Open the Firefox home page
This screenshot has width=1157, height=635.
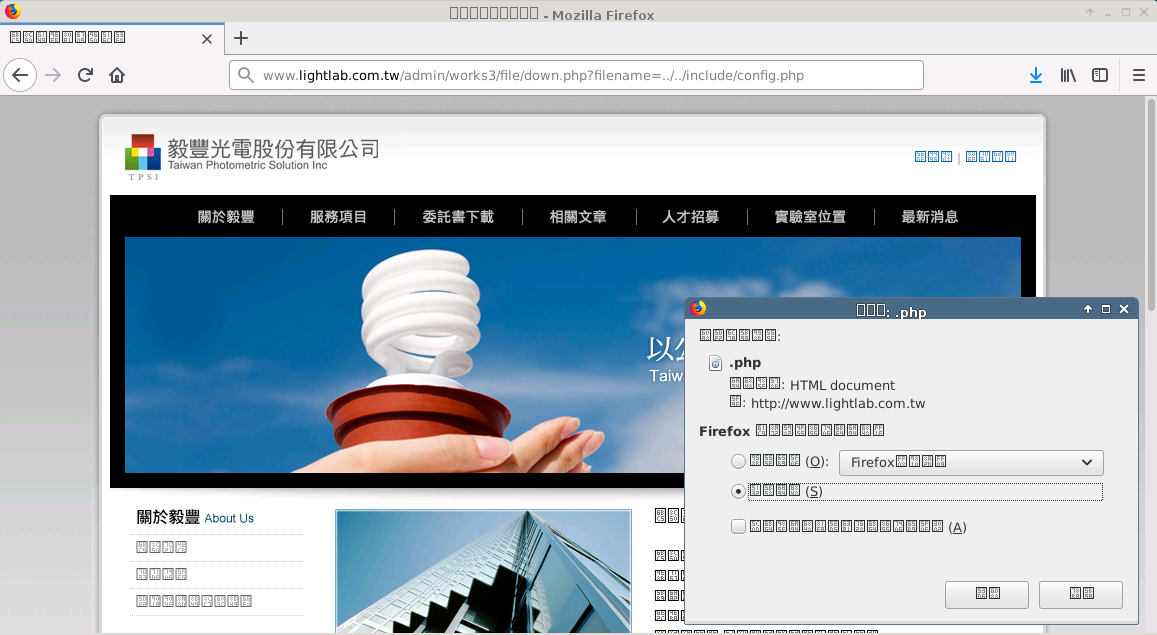click(x=117, y=75)
